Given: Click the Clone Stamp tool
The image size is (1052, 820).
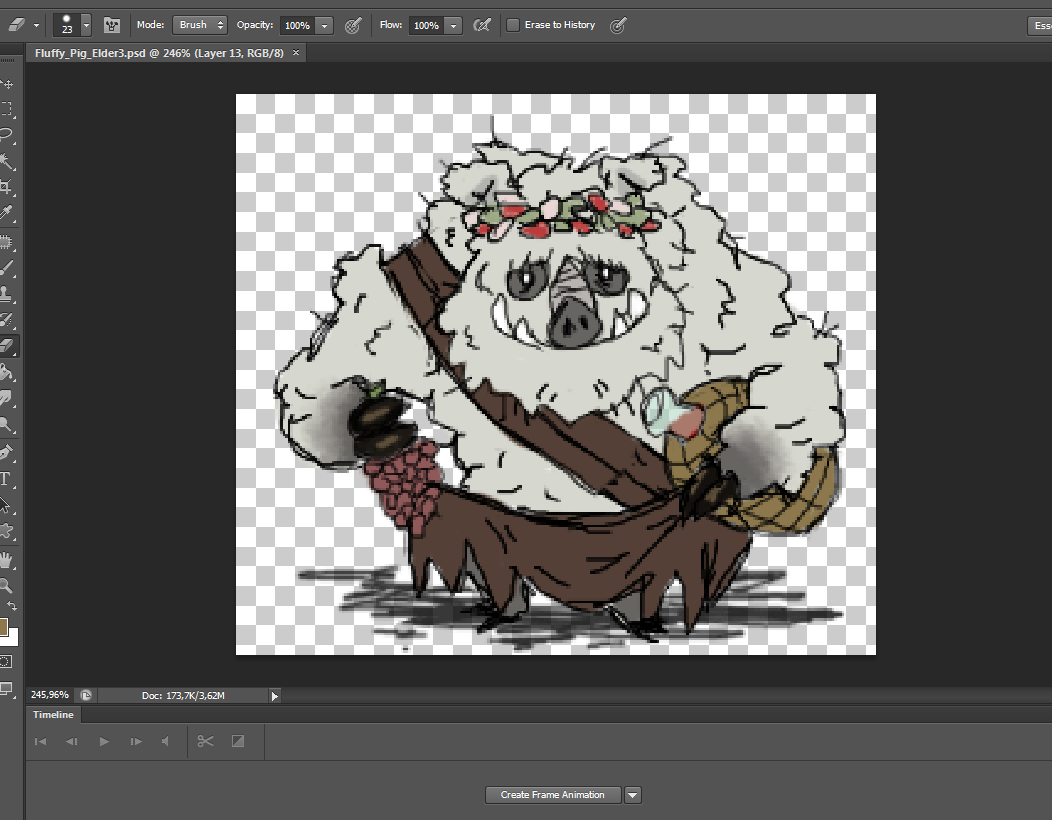Looking at the screenshot, I should coord(7,293).
